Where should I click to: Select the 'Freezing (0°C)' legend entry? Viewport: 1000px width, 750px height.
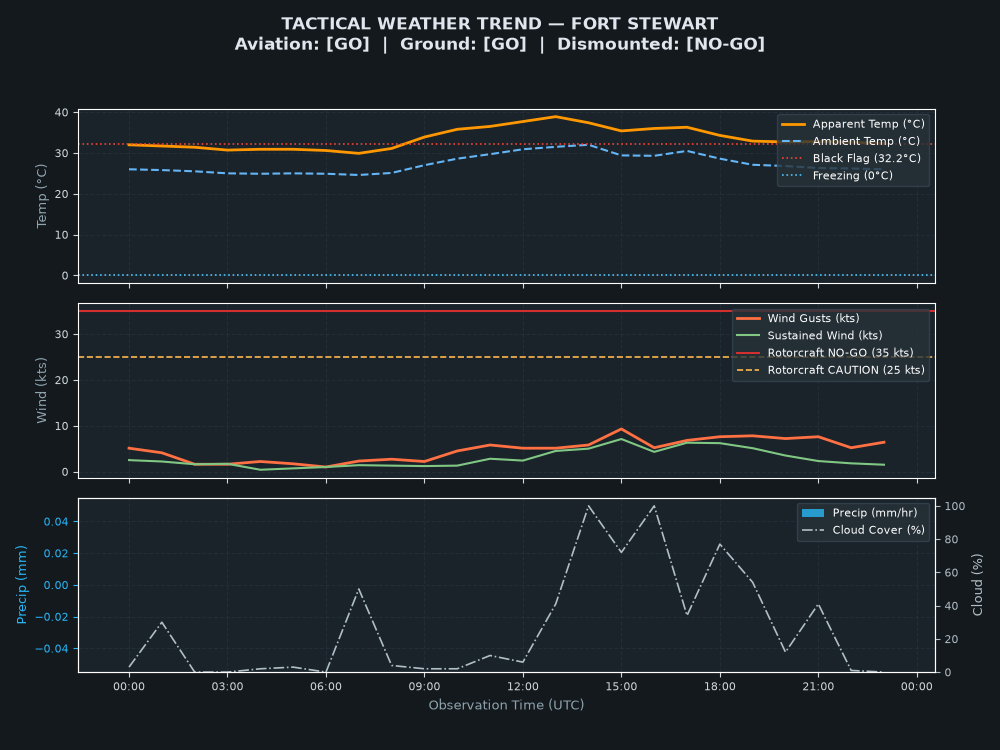tap(837, 175)
